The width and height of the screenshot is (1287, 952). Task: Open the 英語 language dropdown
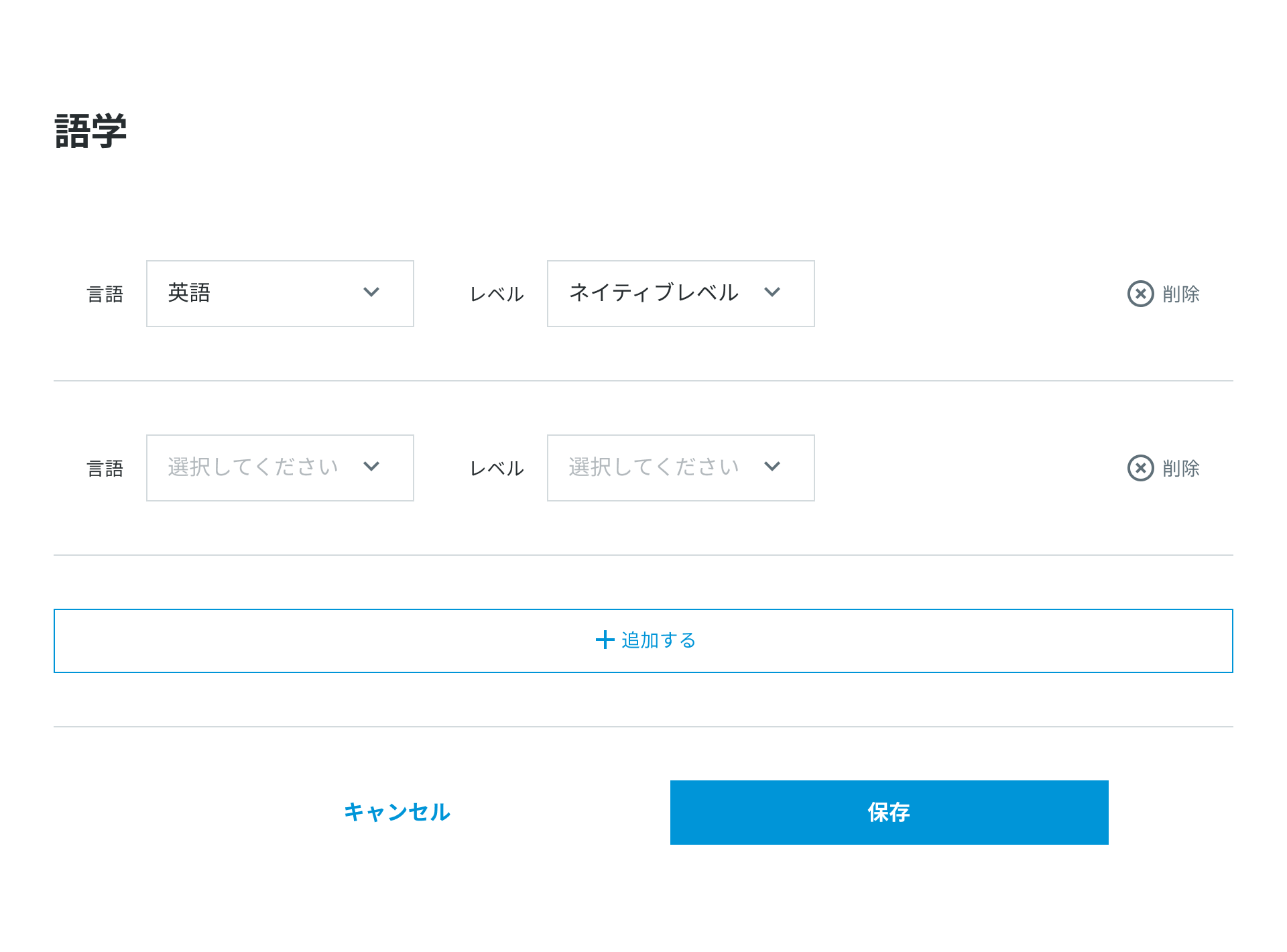pyautogui.click(x=280, y=294)
